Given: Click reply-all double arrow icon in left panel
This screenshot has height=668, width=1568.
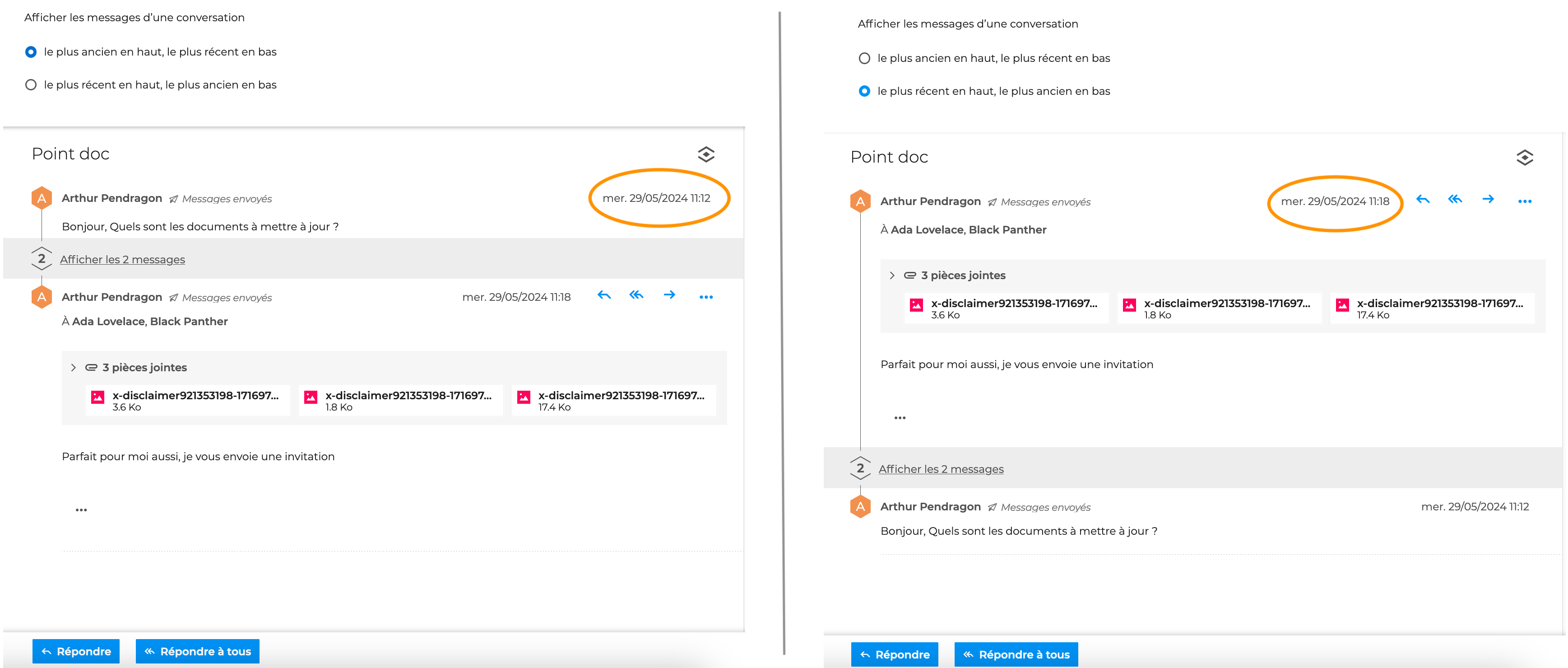Looking at the screenshot, I should click(x=636, y=295).
